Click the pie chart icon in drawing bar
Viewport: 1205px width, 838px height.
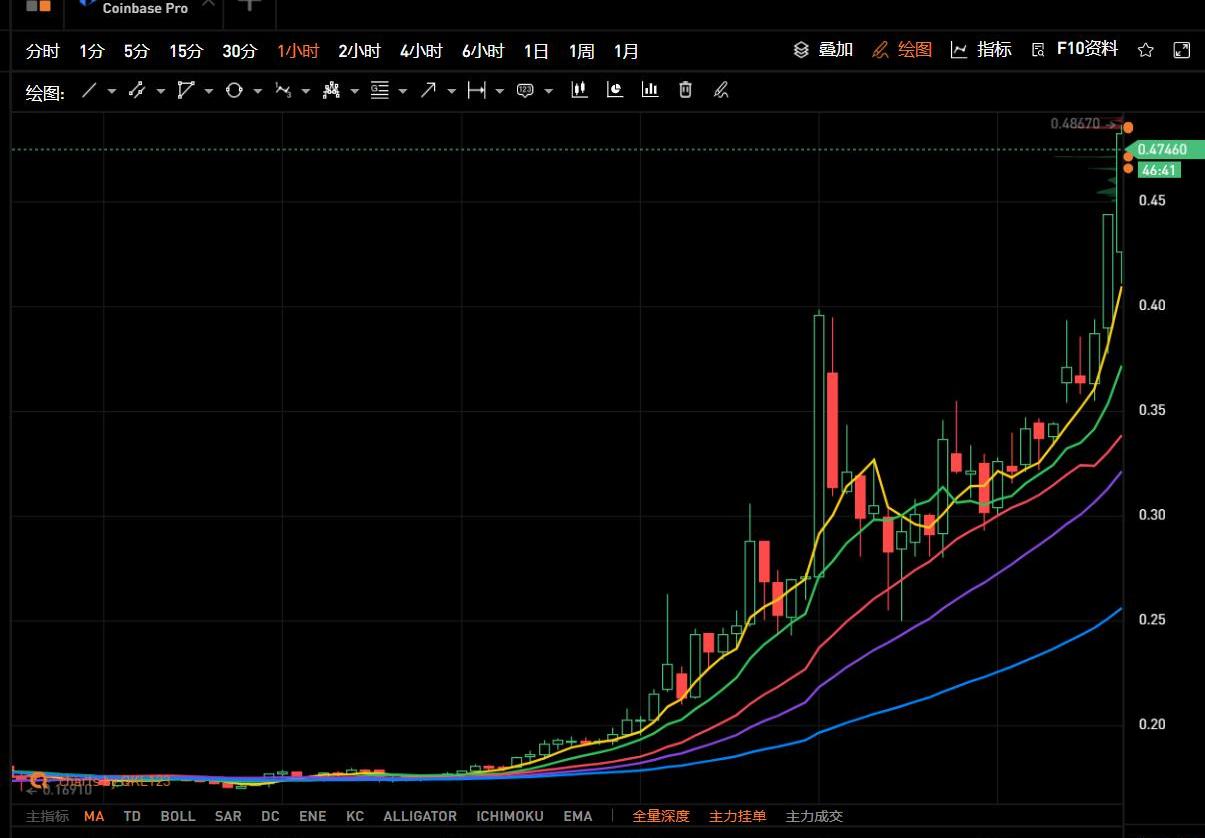click(x=615, y=90)
